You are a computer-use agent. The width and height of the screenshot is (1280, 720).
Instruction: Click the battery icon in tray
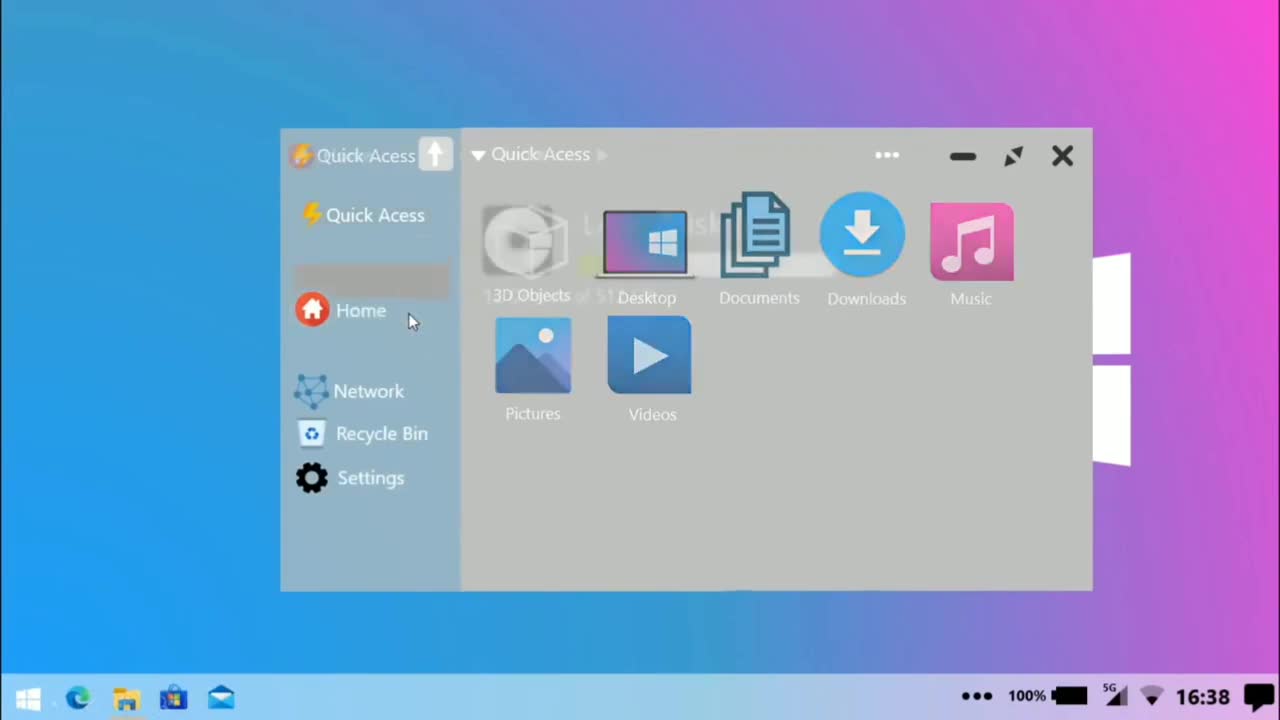coord(1070,696)
